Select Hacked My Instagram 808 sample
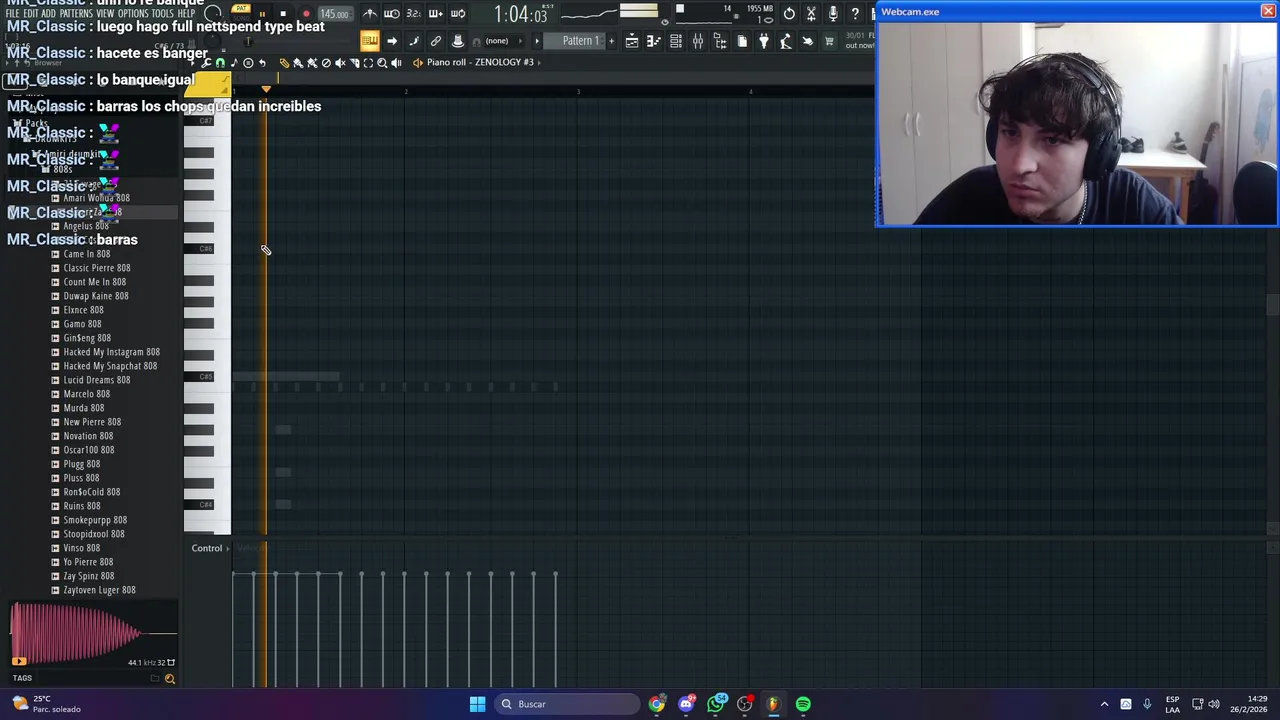This screenshot has height=720, width=1280. click(111, 352)
